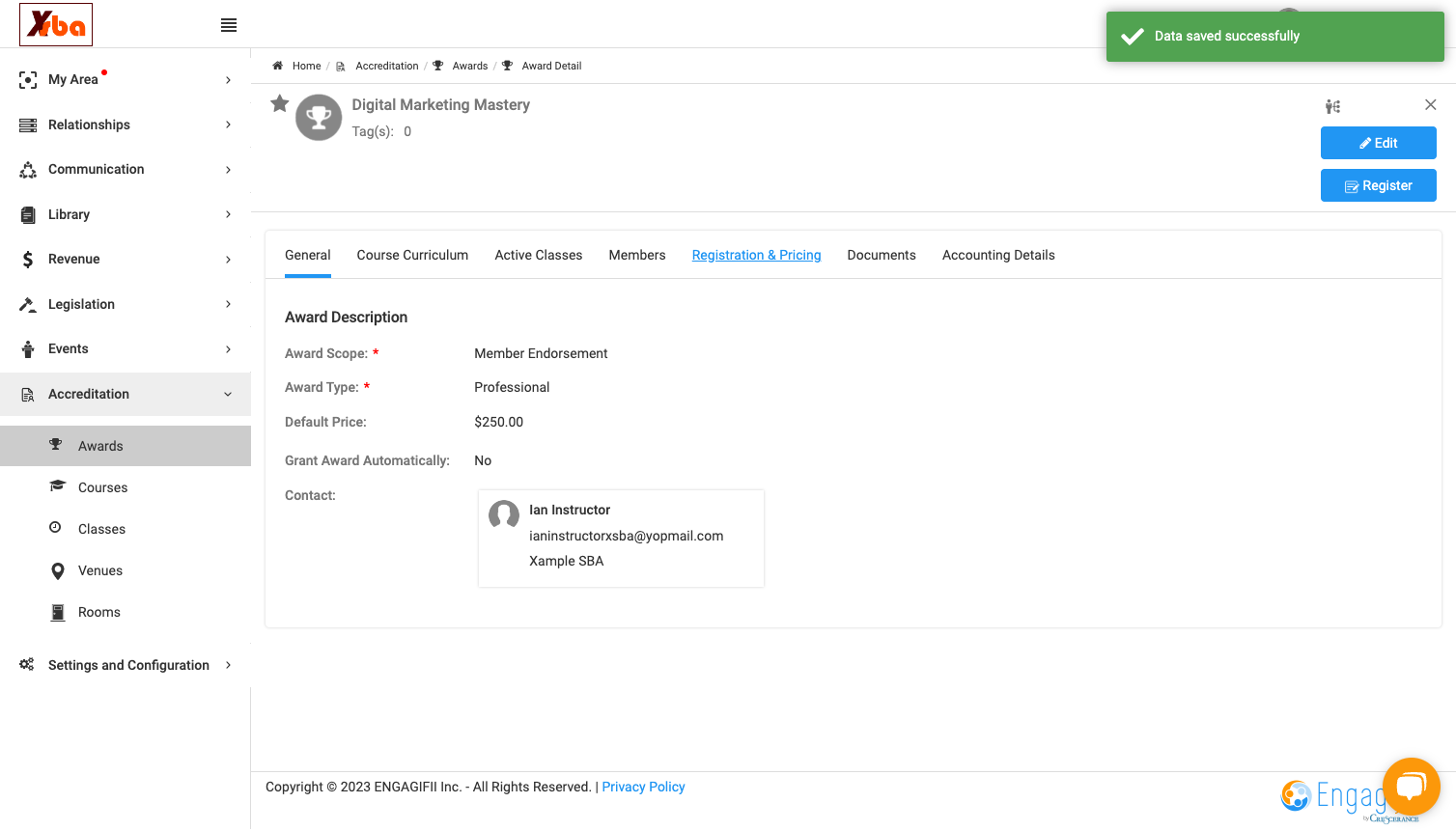The image size is (1456, 831).
Task: Open the Privacy Policy link
Action: 643,787
